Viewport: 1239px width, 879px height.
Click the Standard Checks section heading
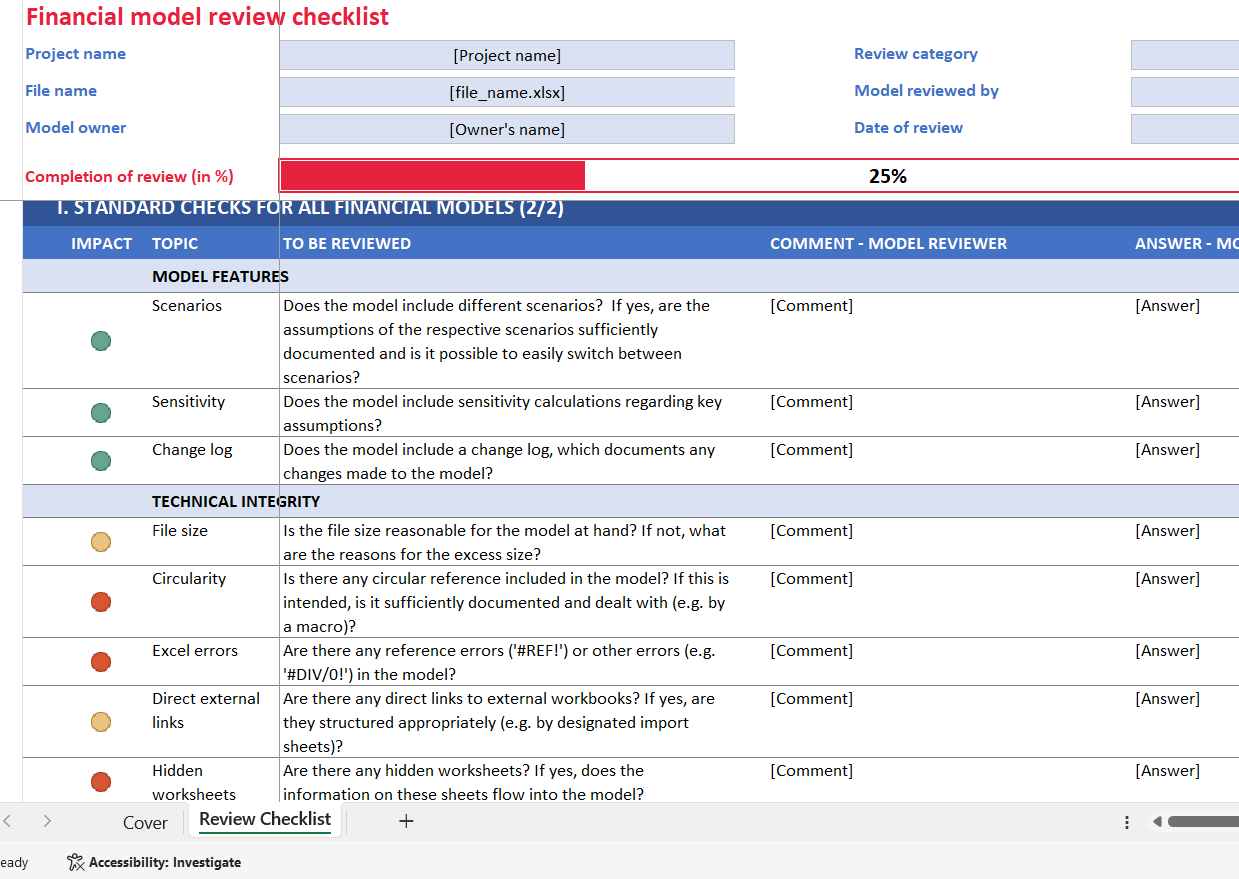click(310, 208)
